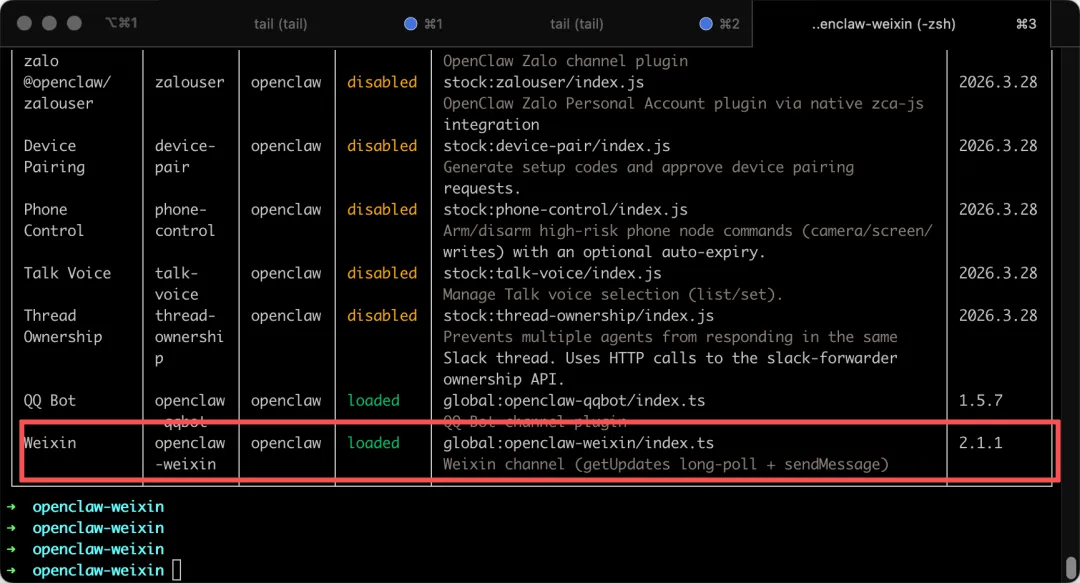The width and height of the screenshot is (1080, 583).
Task: Click 'openclaw' origin in Weixin row
Action: pos(286,442)
